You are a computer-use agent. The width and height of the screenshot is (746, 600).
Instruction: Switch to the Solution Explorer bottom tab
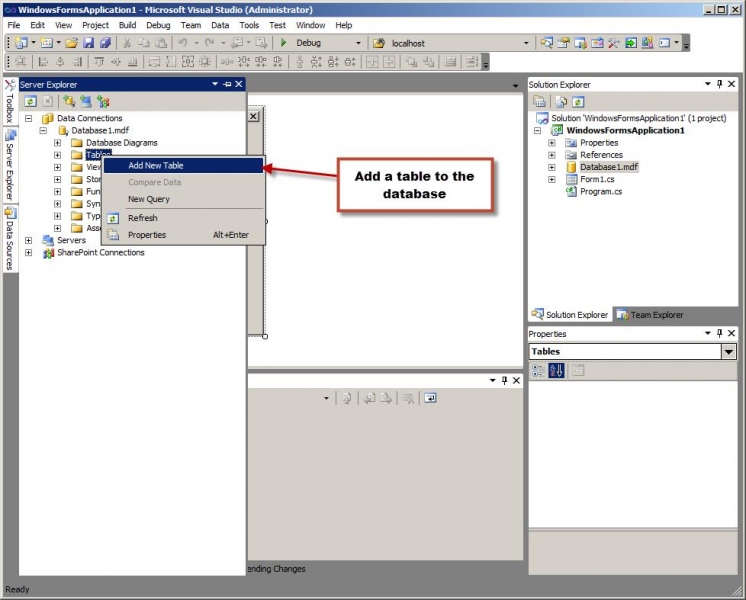point(570,315)
